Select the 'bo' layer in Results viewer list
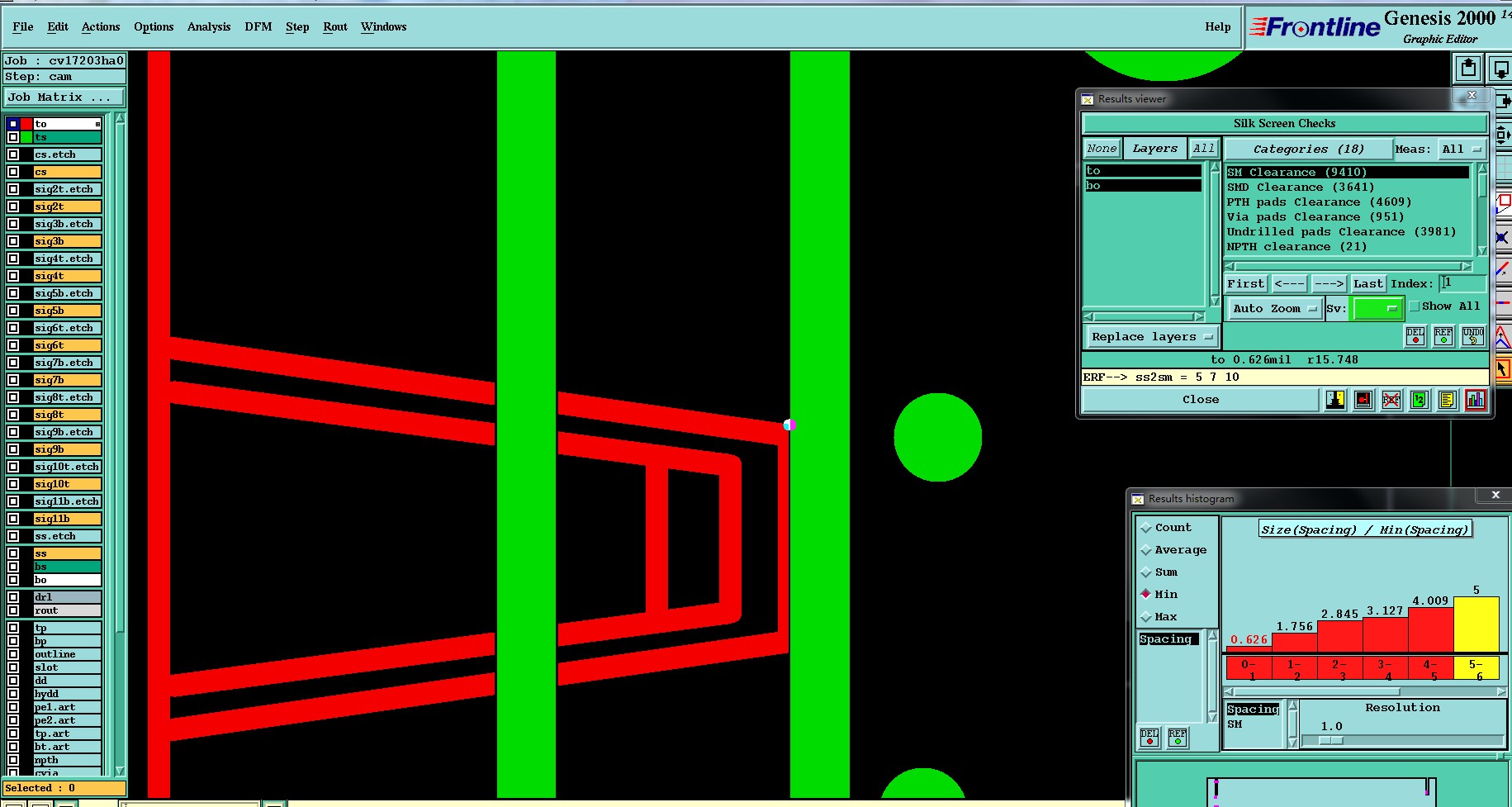The height and width of the screenshot is (807, 1512). pos(1143,186)
